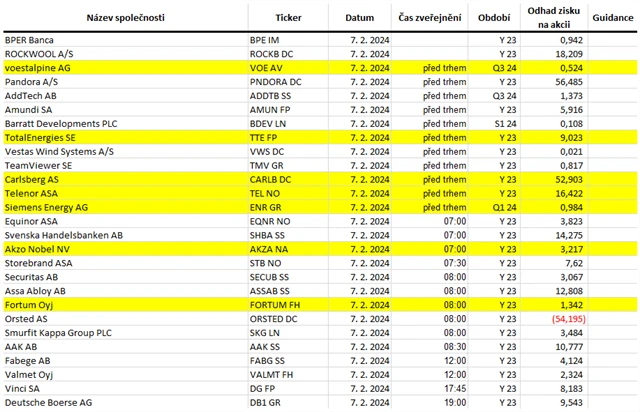Select the S1 24 period cell
Screen dimensions: 640x412
coord(503,123)
